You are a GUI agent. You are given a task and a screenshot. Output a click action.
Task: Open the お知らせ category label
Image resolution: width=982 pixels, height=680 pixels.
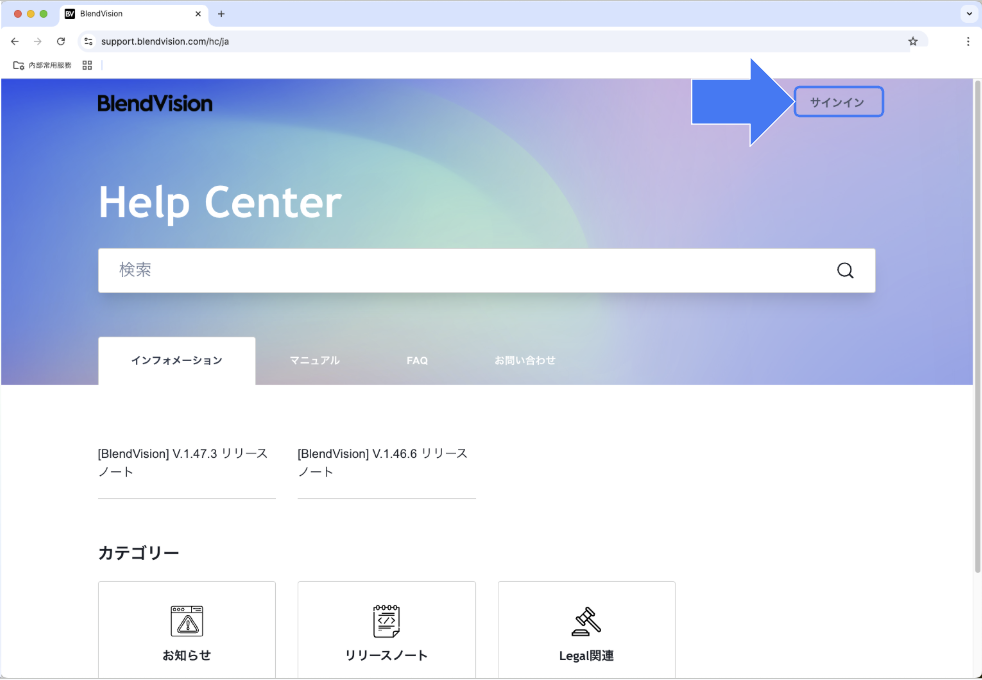tap(187, 656)
